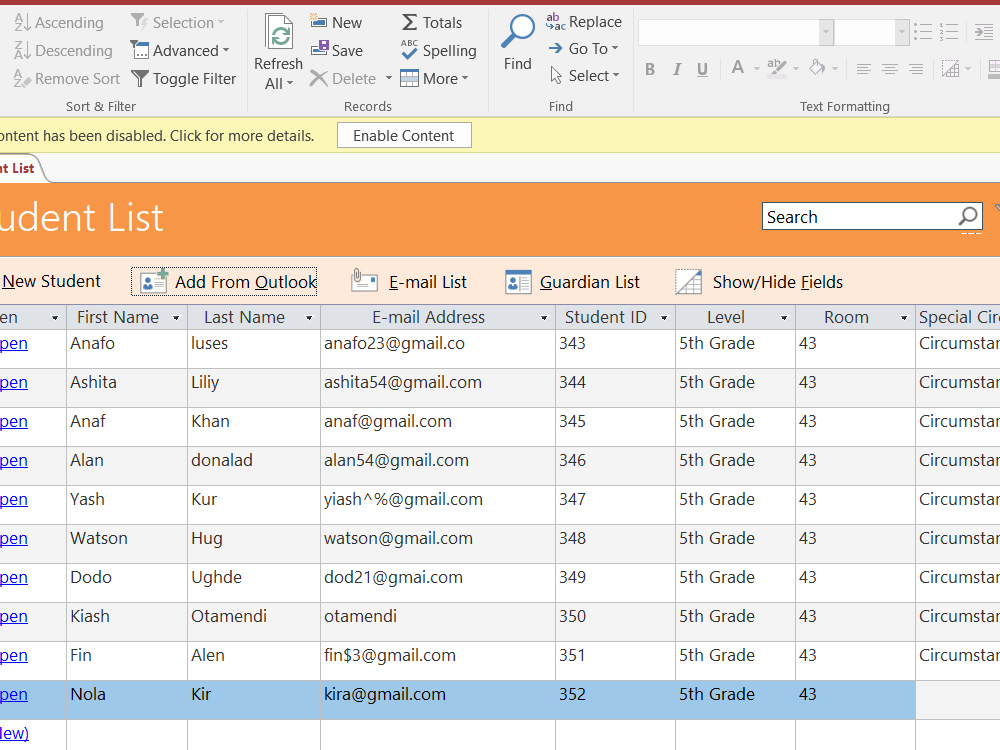The height and width of the screenshot is (750, 1000).
Task: Toggle Bold formatting
Action: (x=650, y=69)
